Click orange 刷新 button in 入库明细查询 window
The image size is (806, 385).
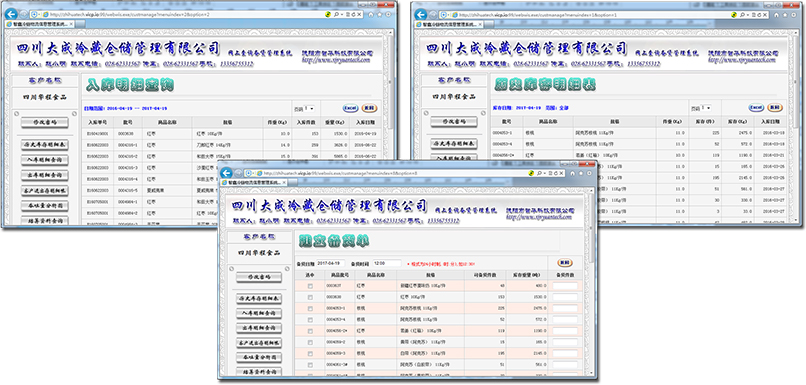[x=369, y=108]
